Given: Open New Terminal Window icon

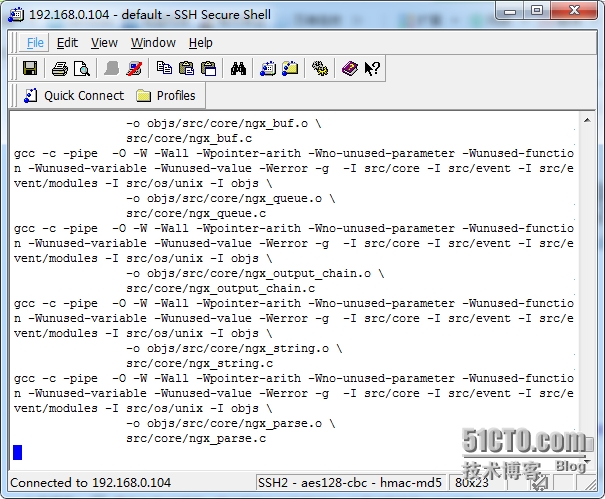Looking at the screenshot, I should tap(268, 69).
